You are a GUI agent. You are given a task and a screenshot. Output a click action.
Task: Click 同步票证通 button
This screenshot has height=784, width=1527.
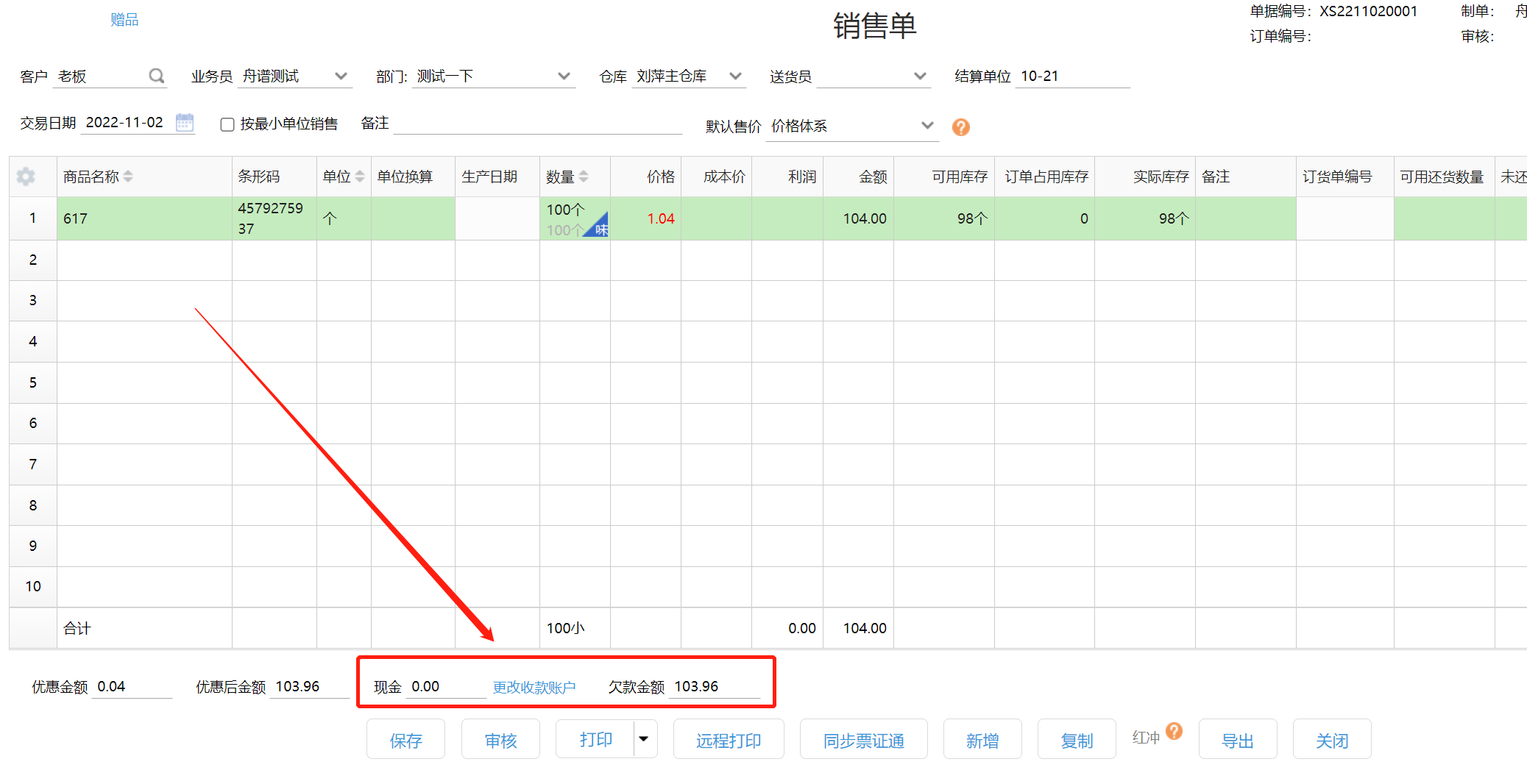tap(863, 740)
